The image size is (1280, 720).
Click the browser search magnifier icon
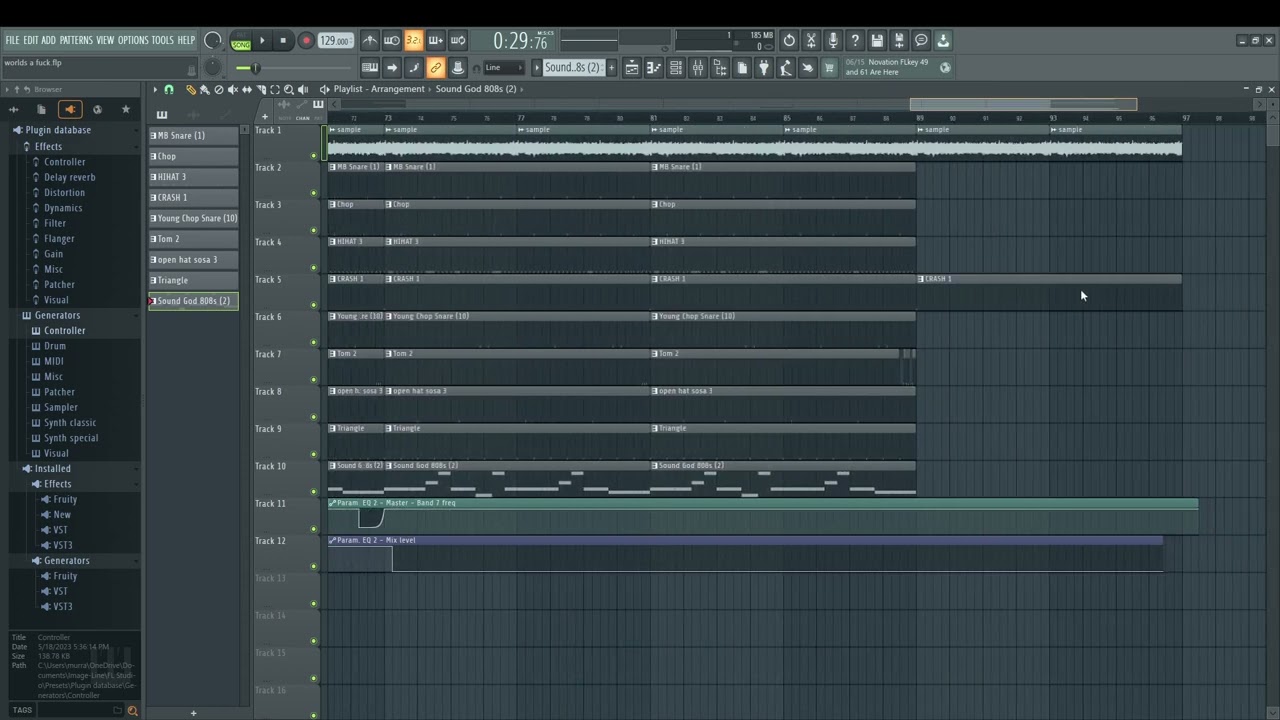pos(132,710)
